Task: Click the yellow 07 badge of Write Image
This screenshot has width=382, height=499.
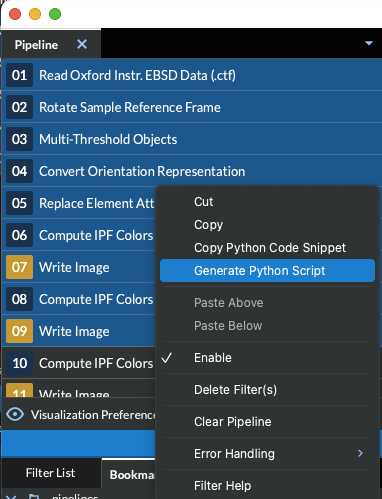Action: 19,267
